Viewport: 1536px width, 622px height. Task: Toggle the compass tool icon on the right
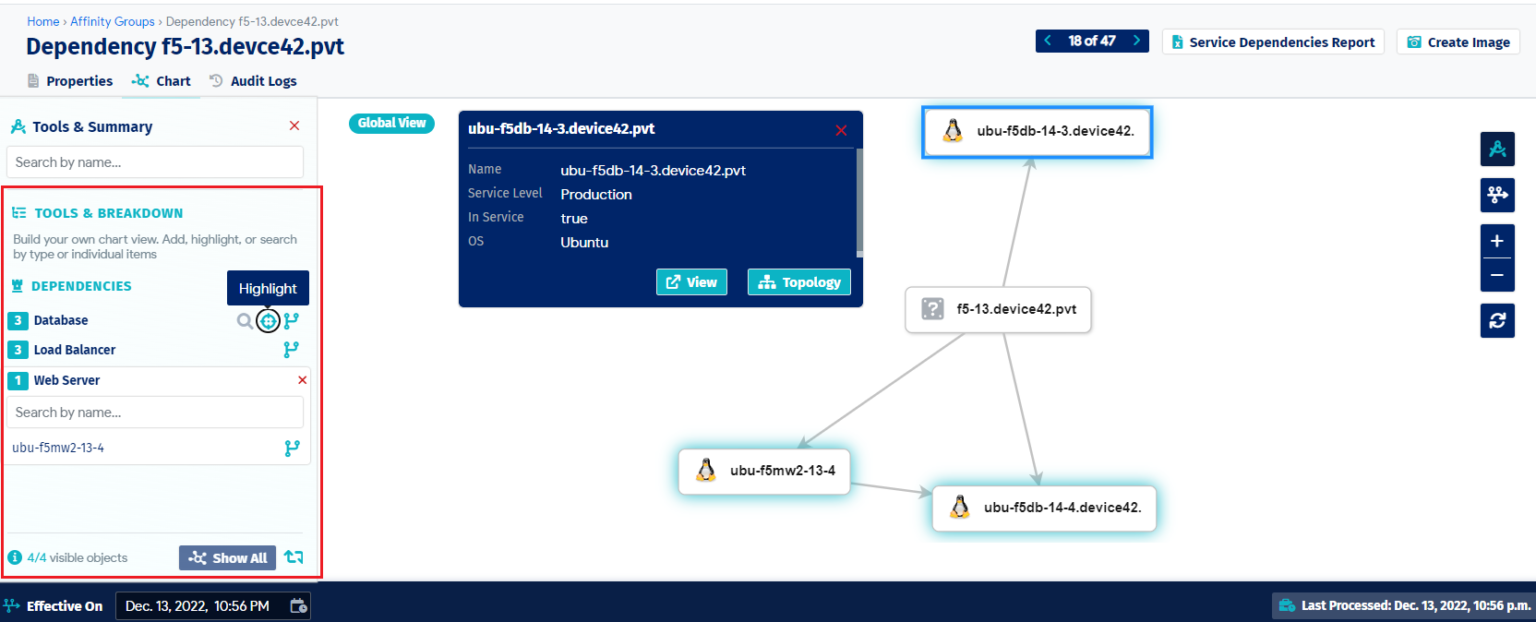coord(1497,148)
